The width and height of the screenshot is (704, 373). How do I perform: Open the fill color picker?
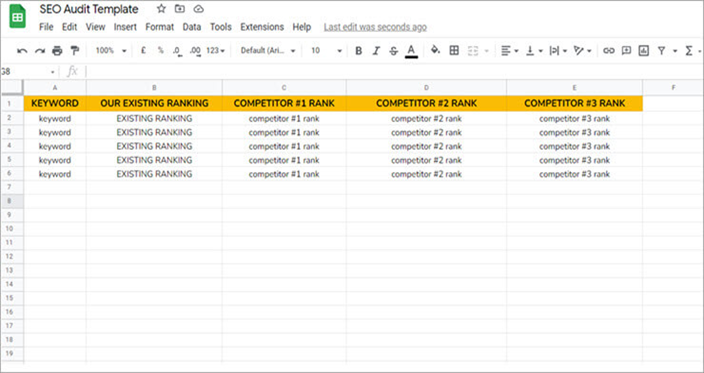pos(436,50)
